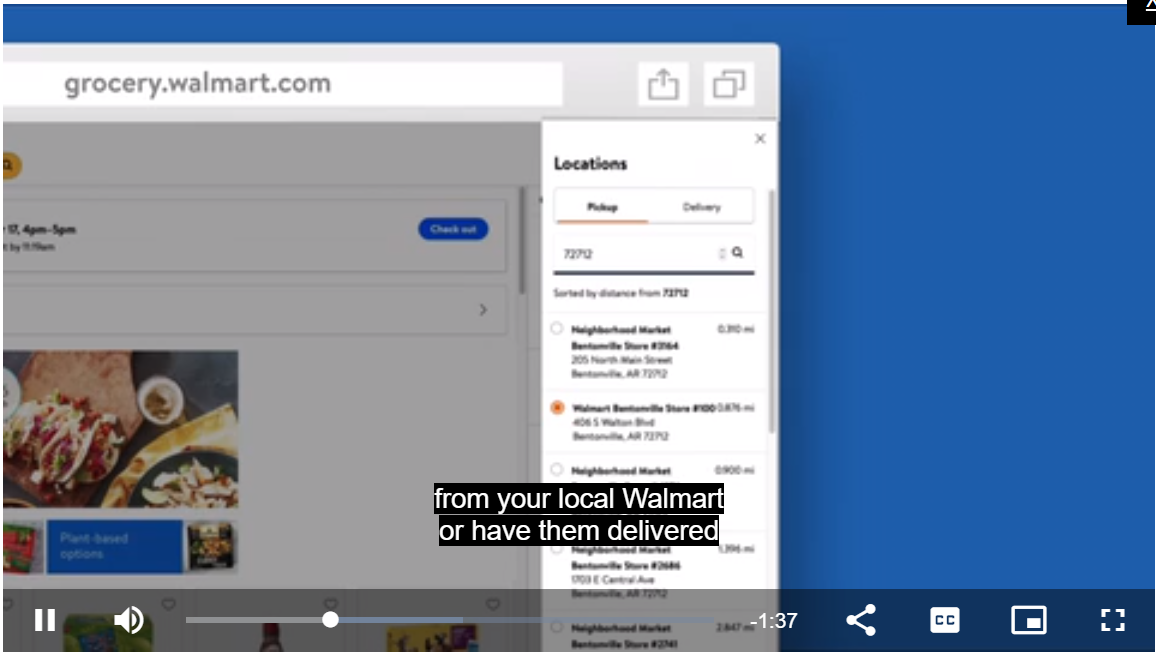The image size is (1156, 658).
Task: Enable picture-in-picture mode
Action: point(1028,620)
